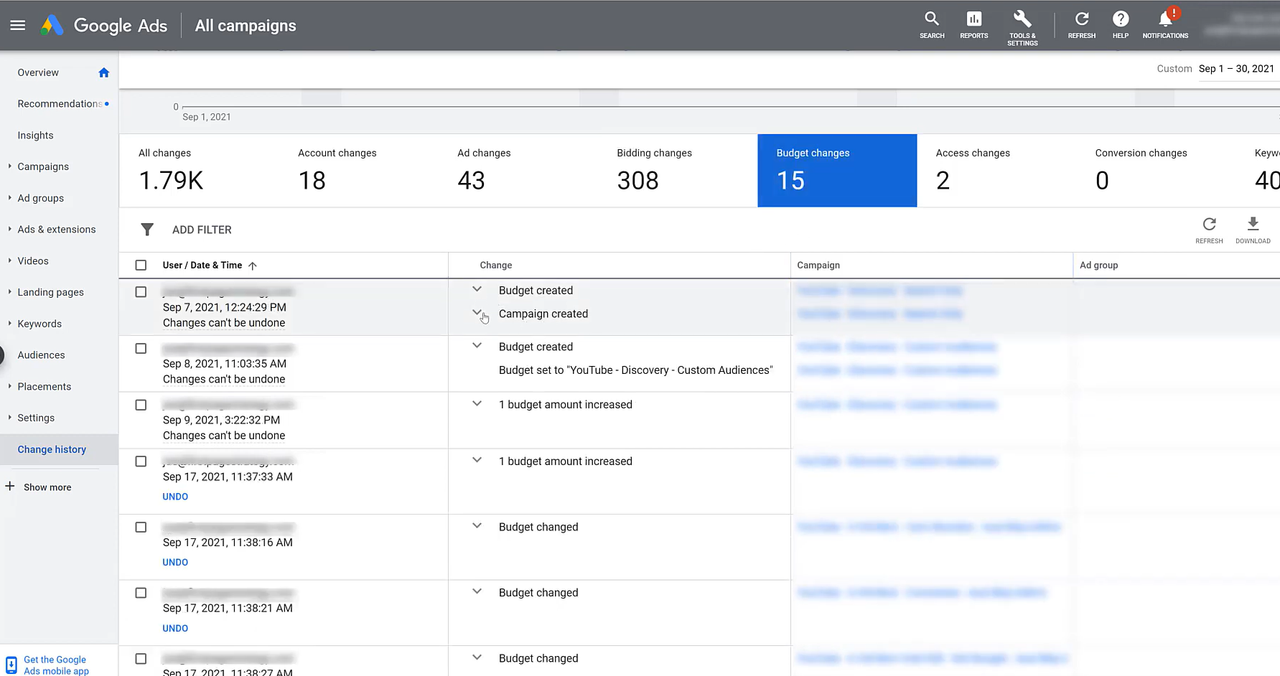
Task: Click the mobile app phone icon
Action: coord(11,665)
